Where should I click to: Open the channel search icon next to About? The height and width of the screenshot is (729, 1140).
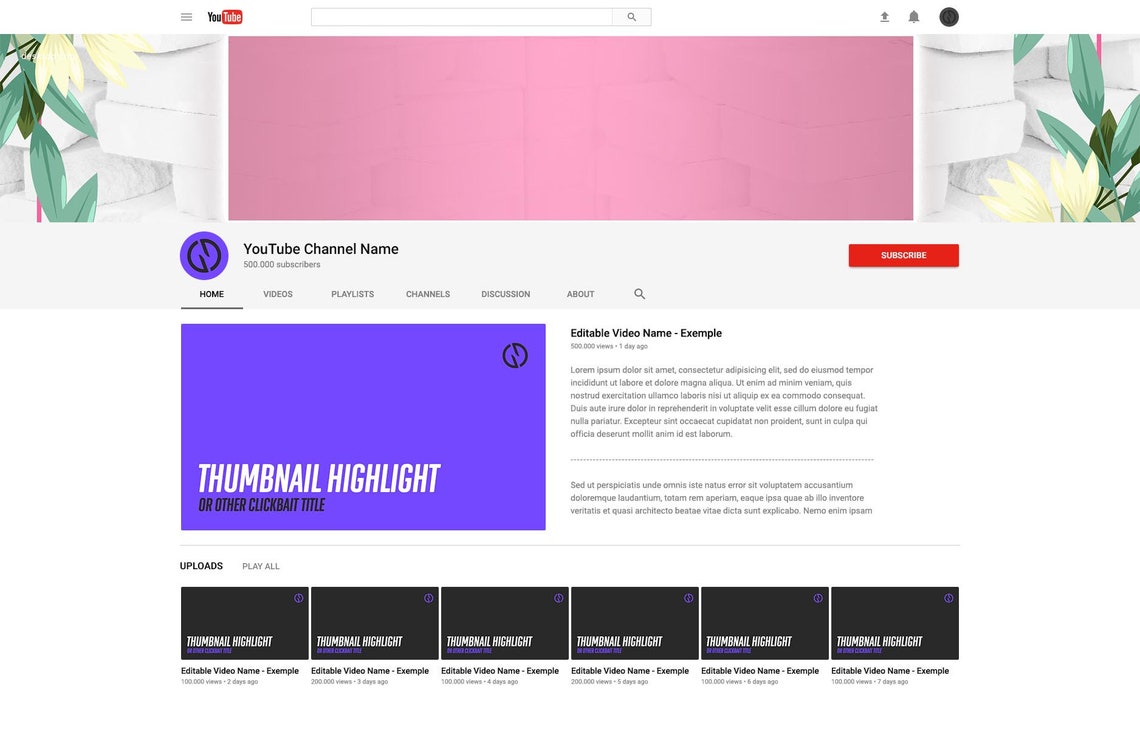(638, 293)
